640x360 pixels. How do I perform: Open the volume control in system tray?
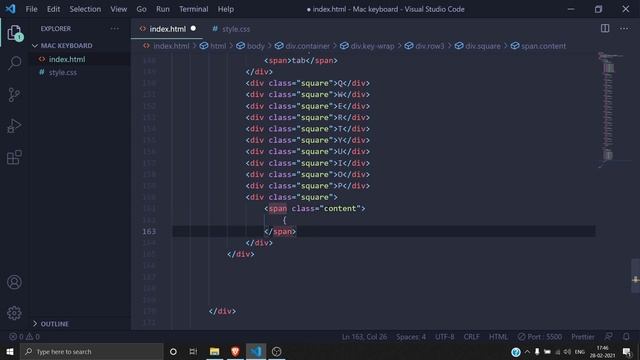click(567, 352)
